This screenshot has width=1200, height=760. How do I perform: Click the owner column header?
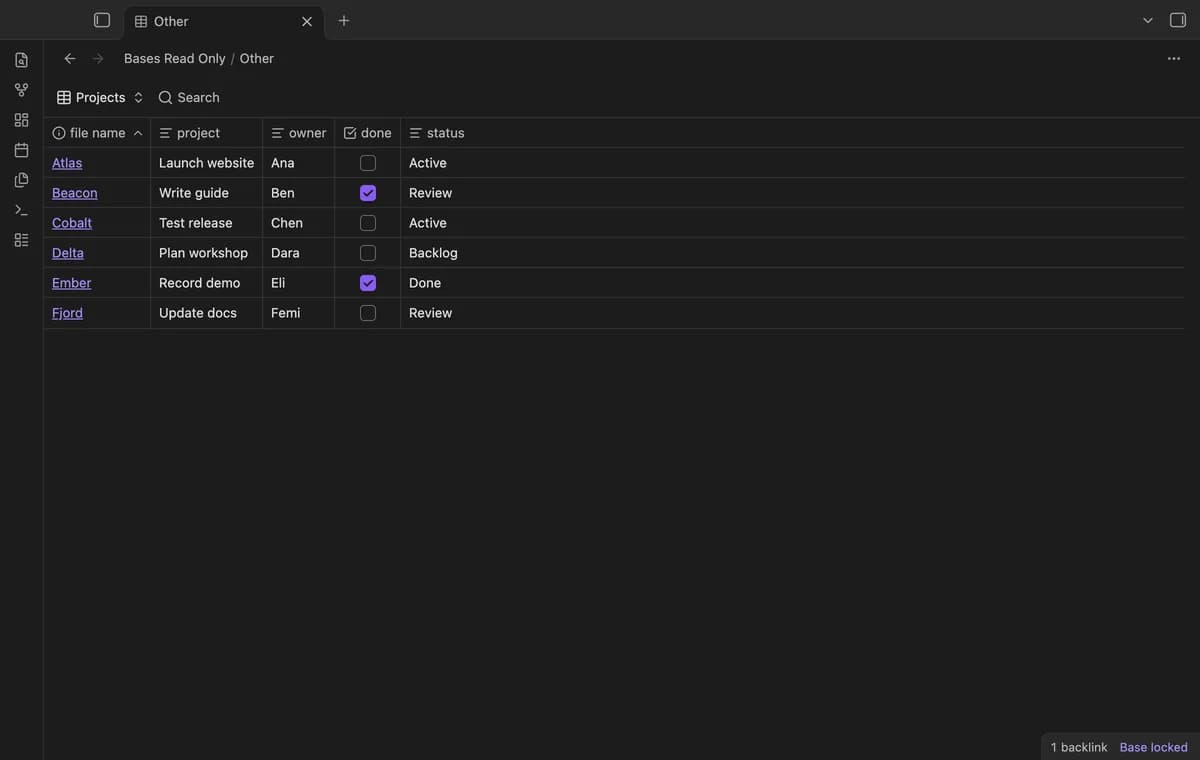tap(298, 133)
